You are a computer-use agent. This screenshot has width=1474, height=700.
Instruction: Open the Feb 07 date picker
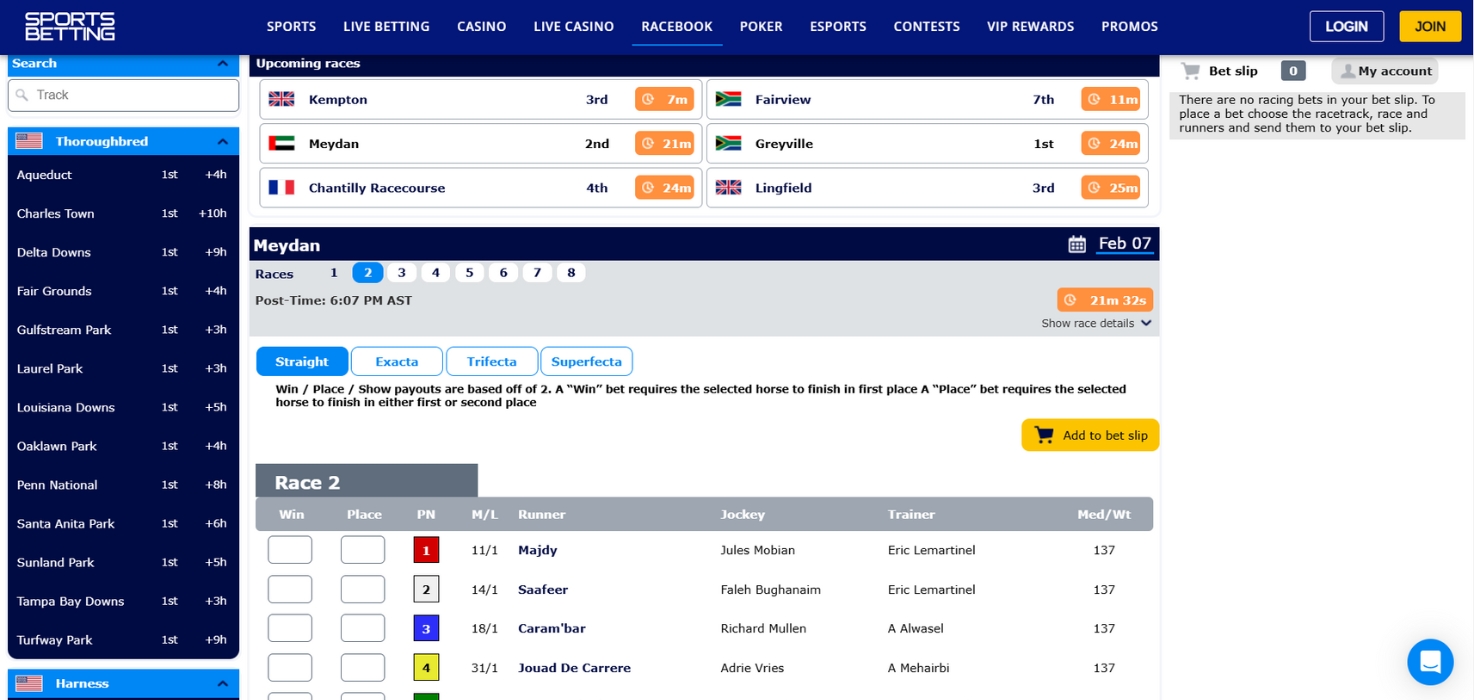pos(1125,243)
